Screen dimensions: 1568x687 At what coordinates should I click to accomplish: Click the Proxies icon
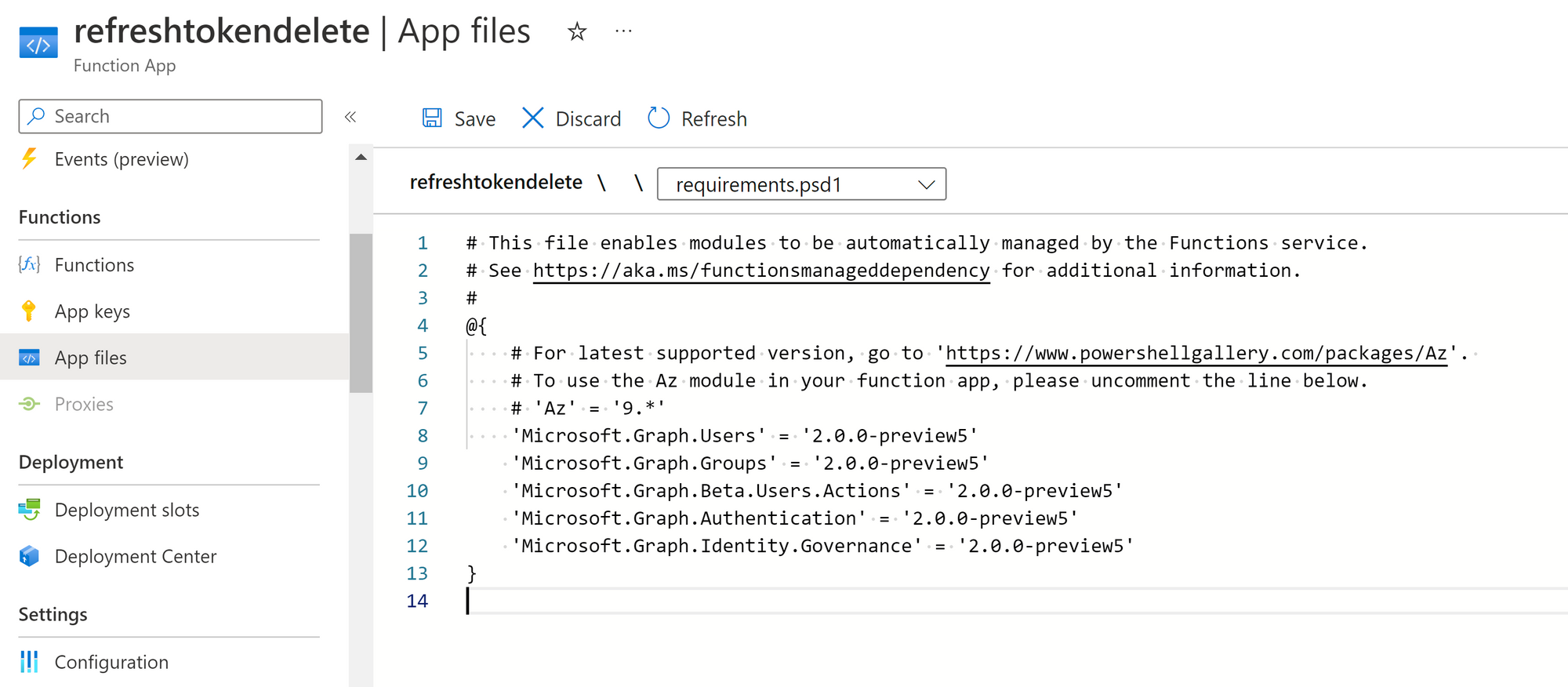point(29,404)
